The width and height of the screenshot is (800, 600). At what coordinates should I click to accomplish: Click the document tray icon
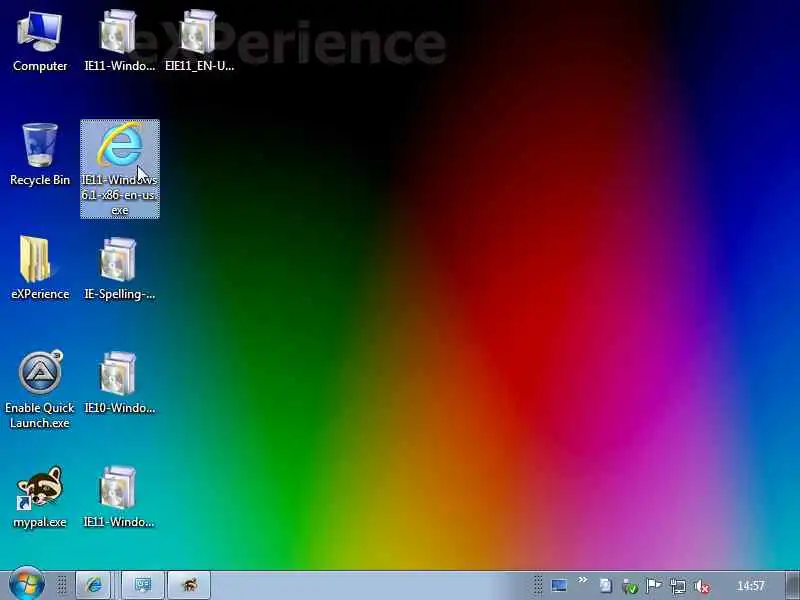605,586
